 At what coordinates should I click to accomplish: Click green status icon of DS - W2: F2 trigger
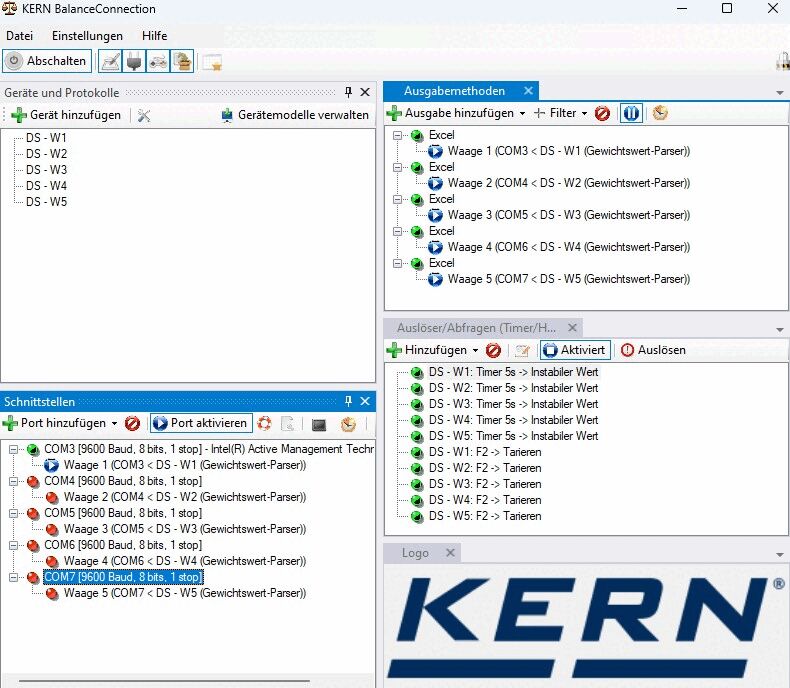(x=417, y=469)
